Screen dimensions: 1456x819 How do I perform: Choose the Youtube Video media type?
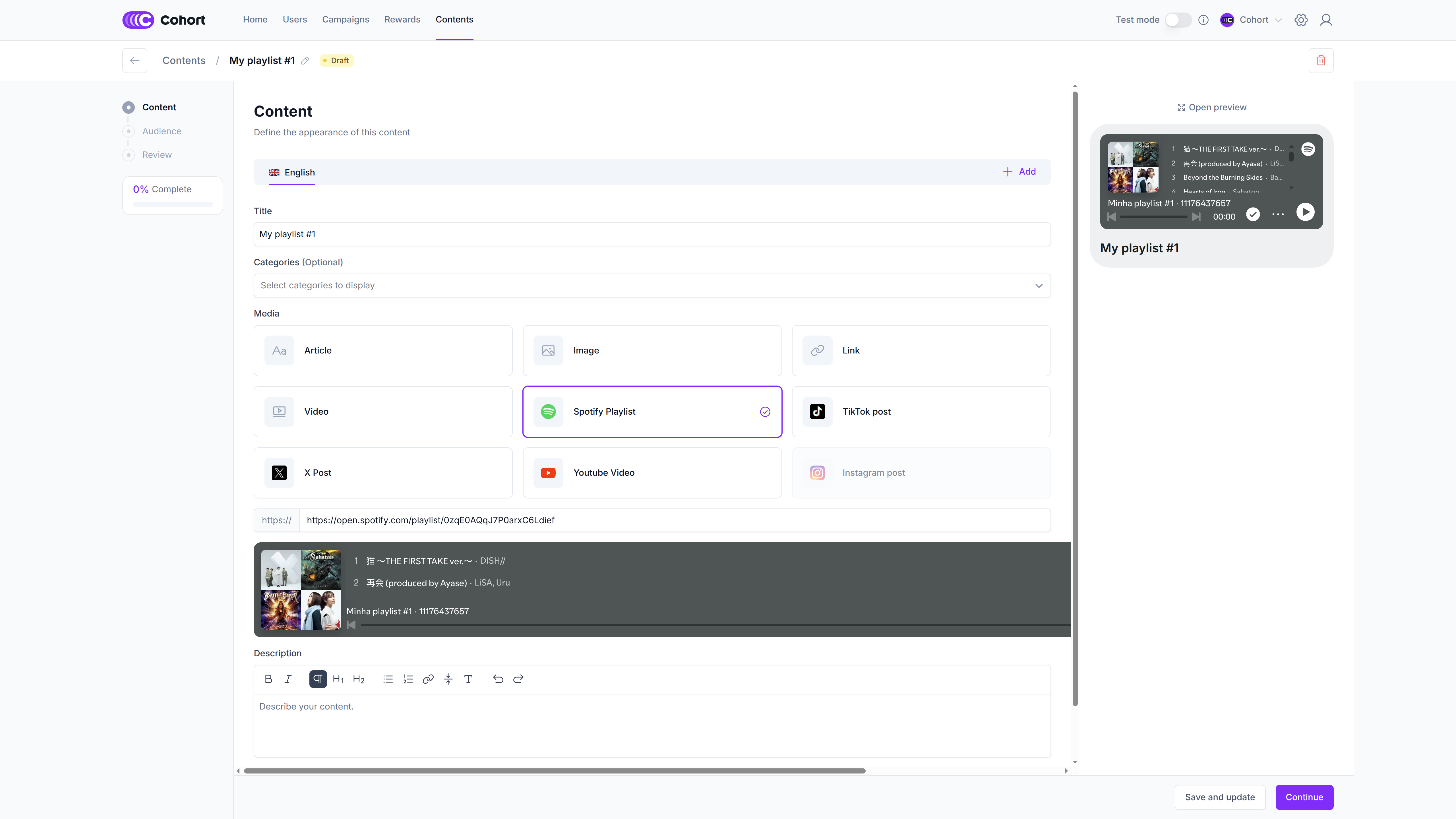[652, 473]
